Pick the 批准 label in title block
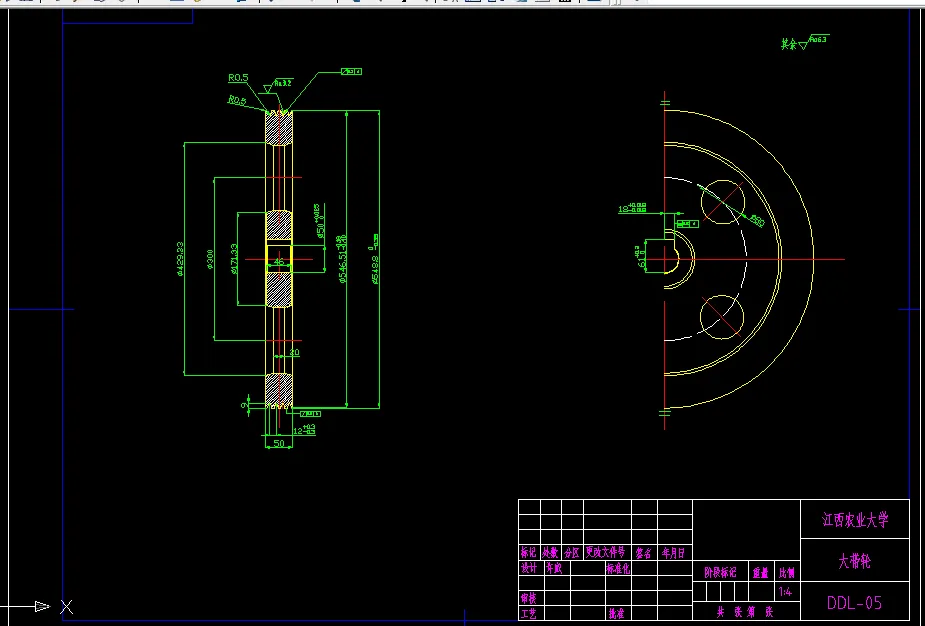The image size is (925, 626). (616, 614)
